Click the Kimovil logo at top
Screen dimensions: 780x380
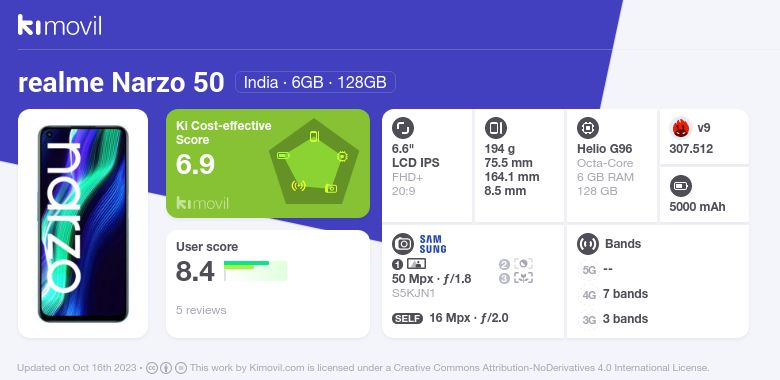click(59, 25)
